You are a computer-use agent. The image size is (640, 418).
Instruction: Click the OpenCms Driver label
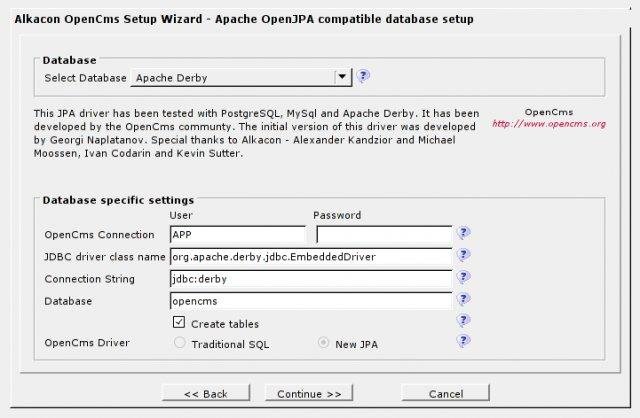[x=87, y=342]
